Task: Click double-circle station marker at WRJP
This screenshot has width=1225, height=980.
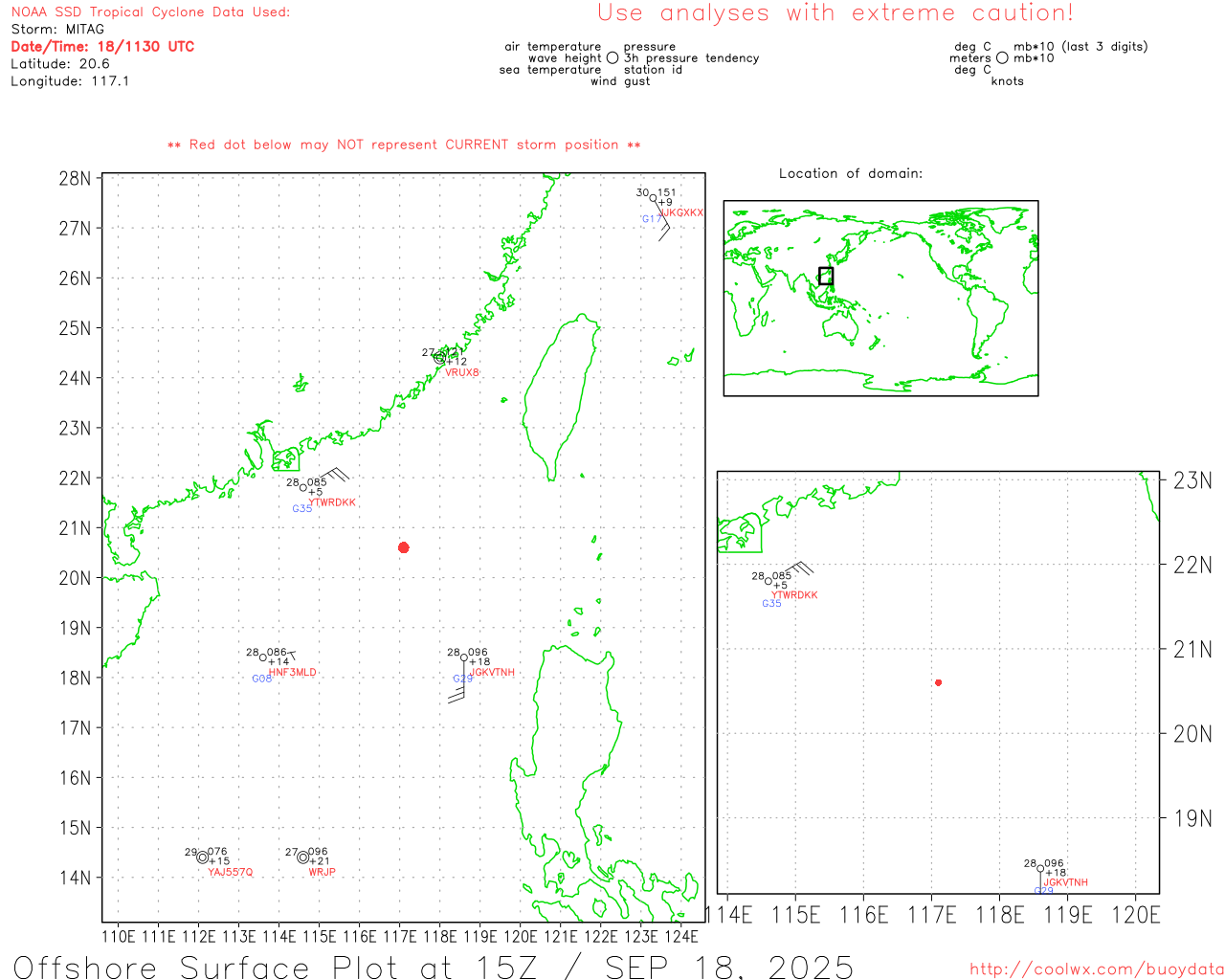Action: pyautogui.click(x=303, y=857)
